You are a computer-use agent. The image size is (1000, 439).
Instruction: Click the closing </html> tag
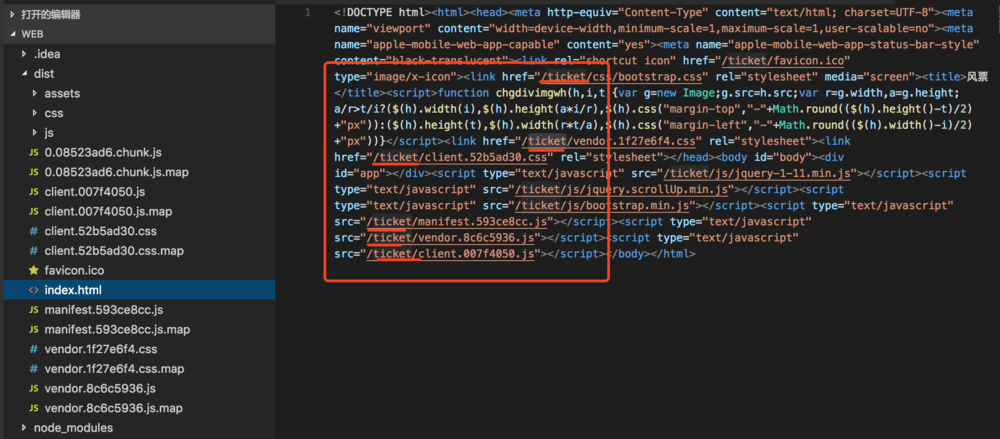point(672,254)
